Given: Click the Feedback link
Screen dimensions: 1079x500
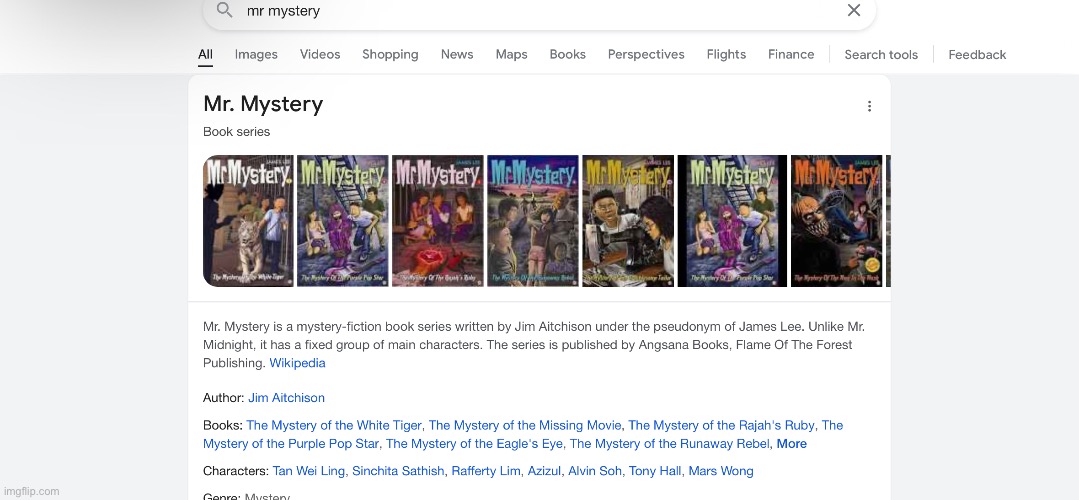Looking at the screenshot, I should click(x=977, y=54).
